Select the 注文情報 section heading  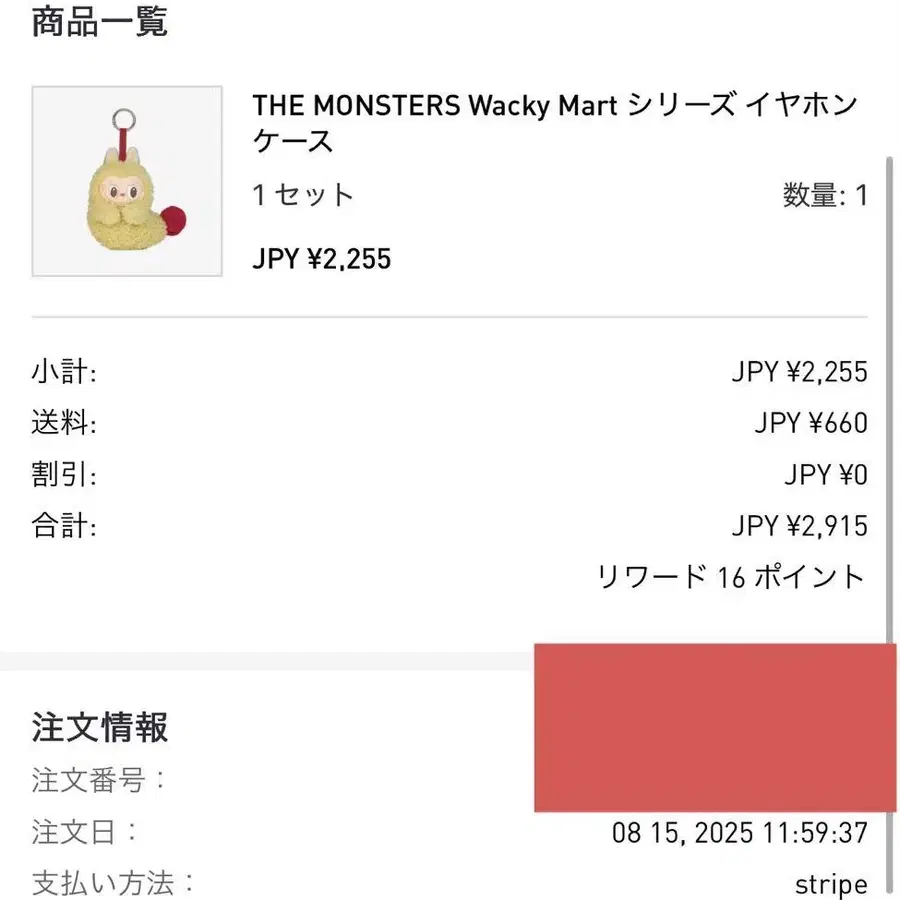tap(99, 727)
